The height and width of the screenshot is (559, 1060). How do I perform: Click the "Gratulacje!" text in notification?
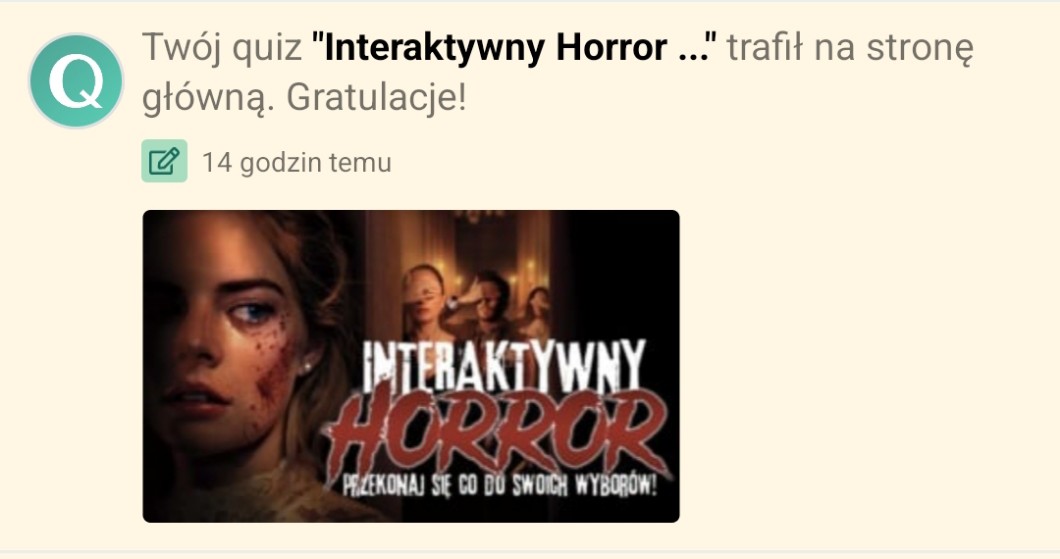coord(377,97)
